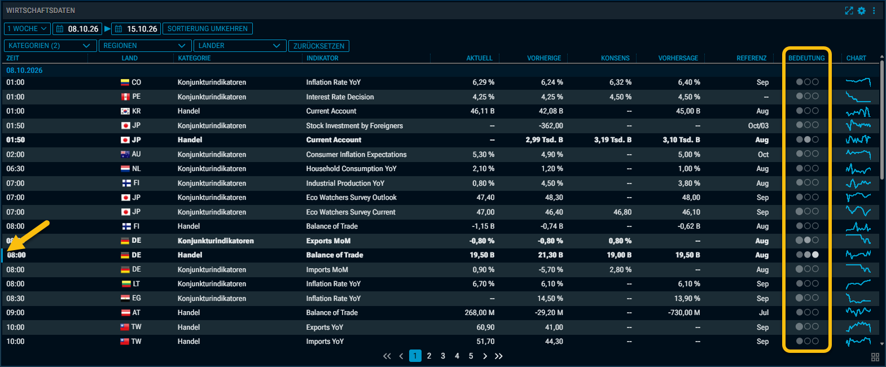Open the start date calendar icon for 08.10.26
886x367 pixels.
pos(59,28)
